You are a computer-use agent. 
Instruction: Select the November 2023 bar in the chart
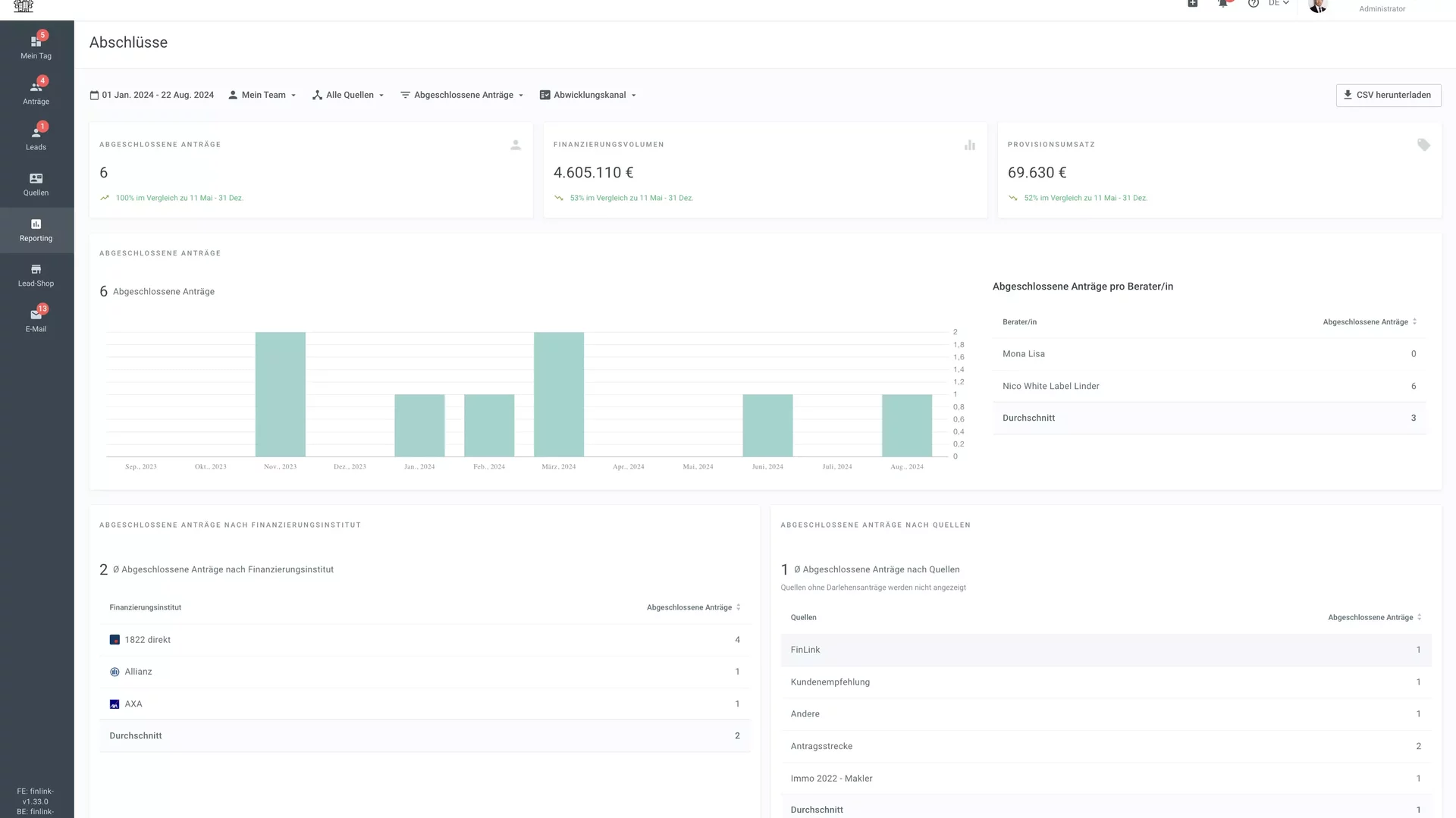[x=280, y=394]
